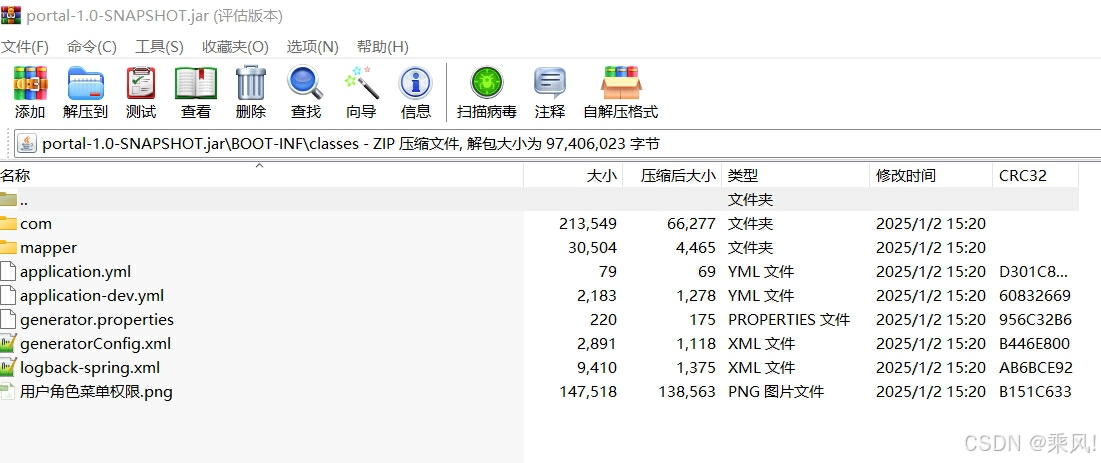Click the PROPERTIES 文件 type cell
Image resolution: width=1101 pixels, height=463 pixels.
(789, 320)
